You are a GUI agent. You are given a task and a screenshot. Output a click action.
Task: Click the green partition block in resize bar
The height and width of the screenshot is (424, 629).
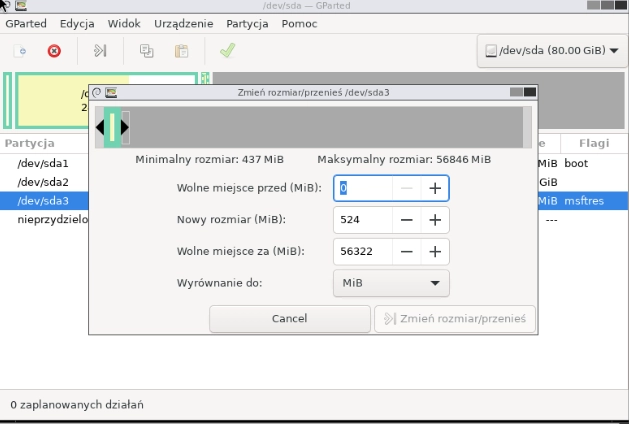[113, 127]
